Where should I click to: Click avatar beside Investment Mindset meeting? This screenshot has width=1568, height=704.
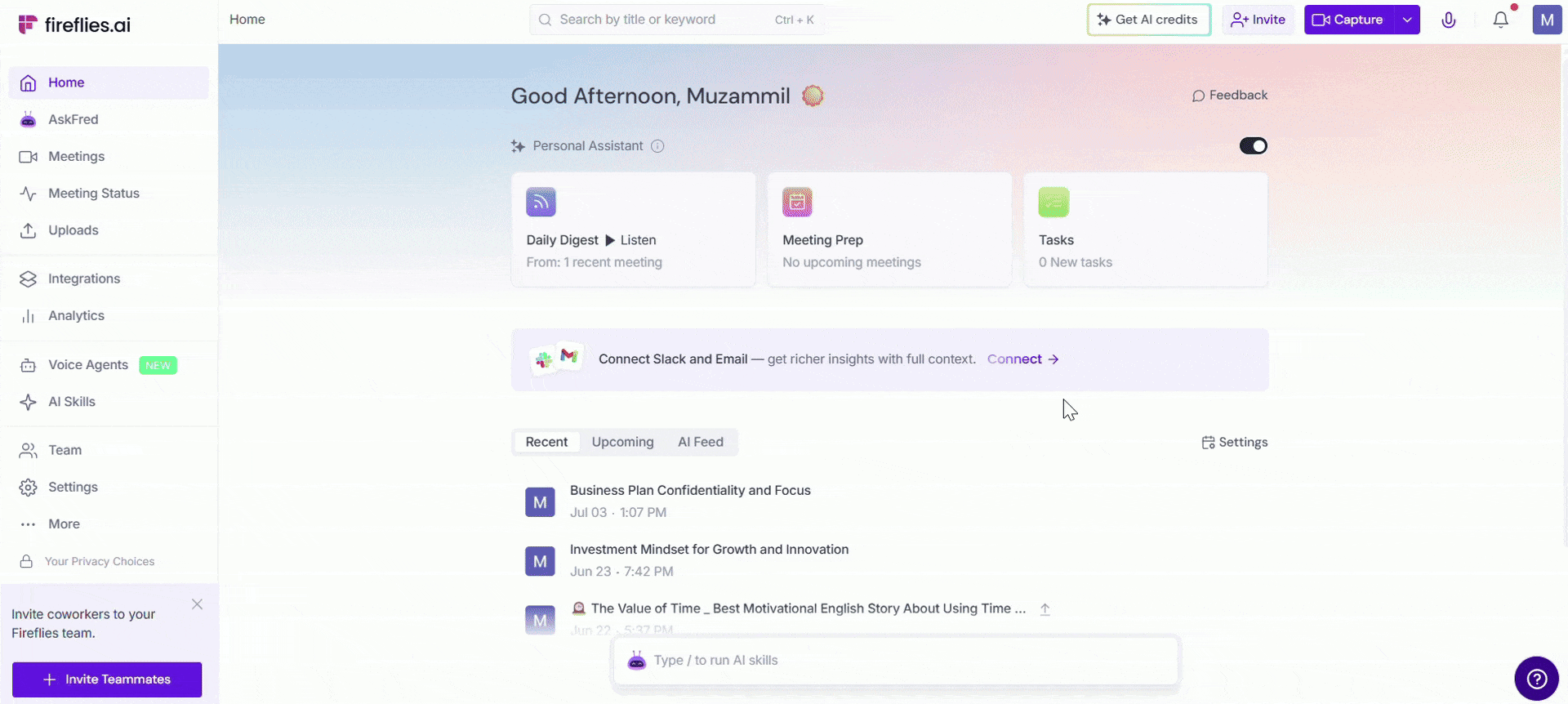coord(540,561)
